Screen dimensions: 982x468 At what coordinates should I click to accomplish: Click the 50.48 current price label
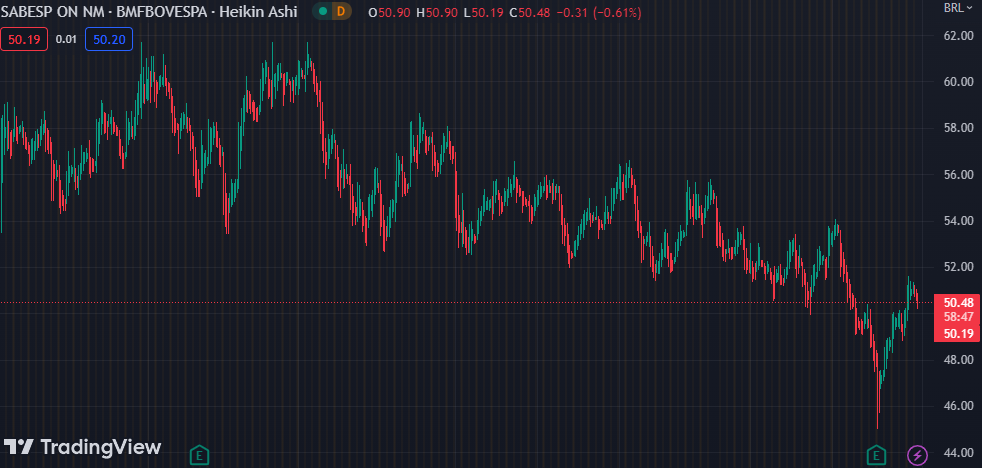coord(958,303)
